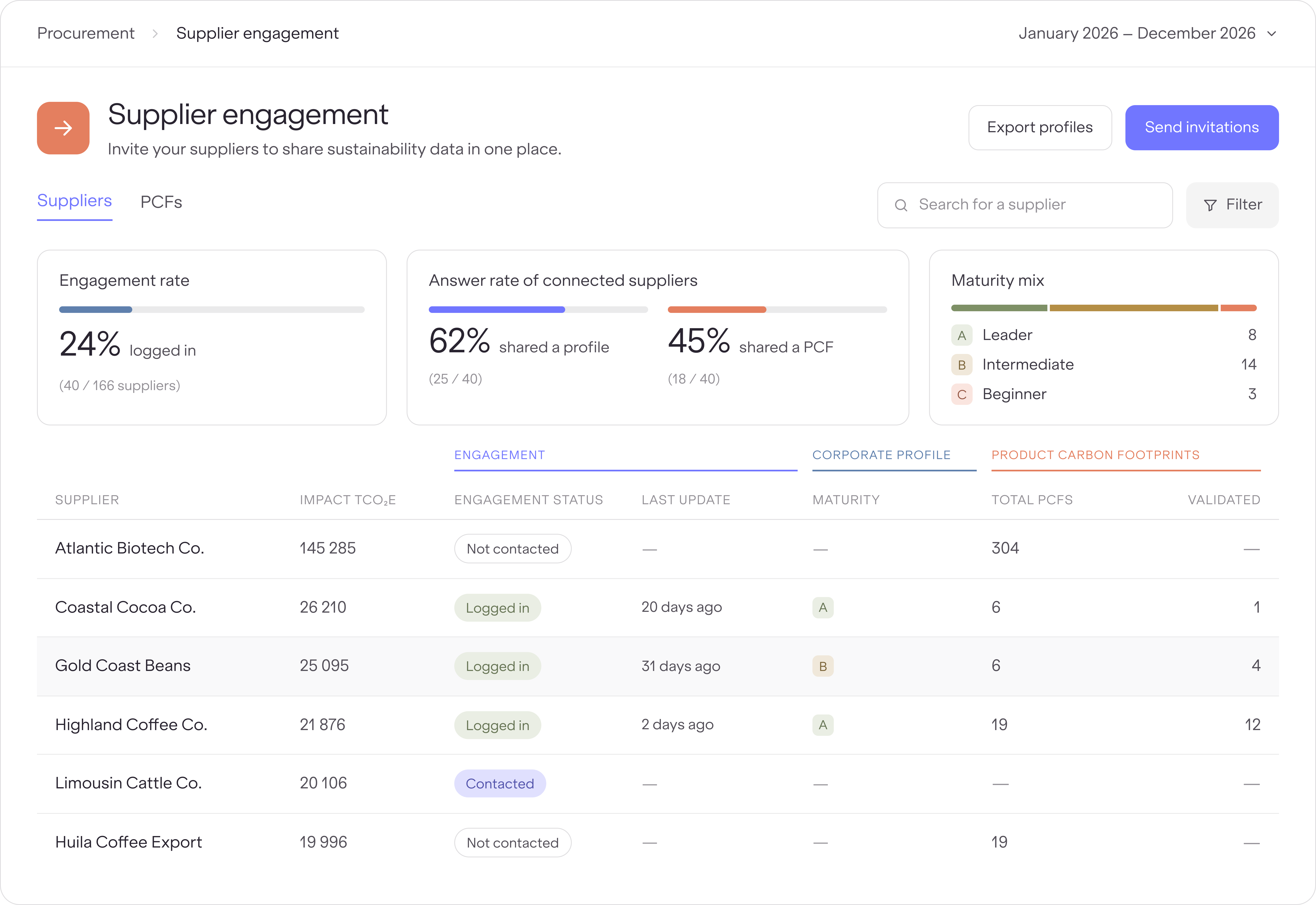This screenshot has height=905, width=1316.
Task: Click impact value 19 996
Action: coord(323,842)
